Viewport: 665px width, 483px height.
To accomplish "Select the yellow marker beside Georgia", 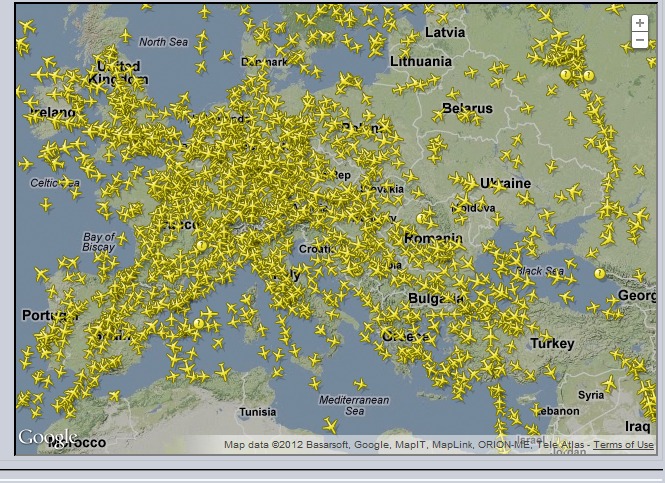I will pyautogui.click(x=600, y=273).
